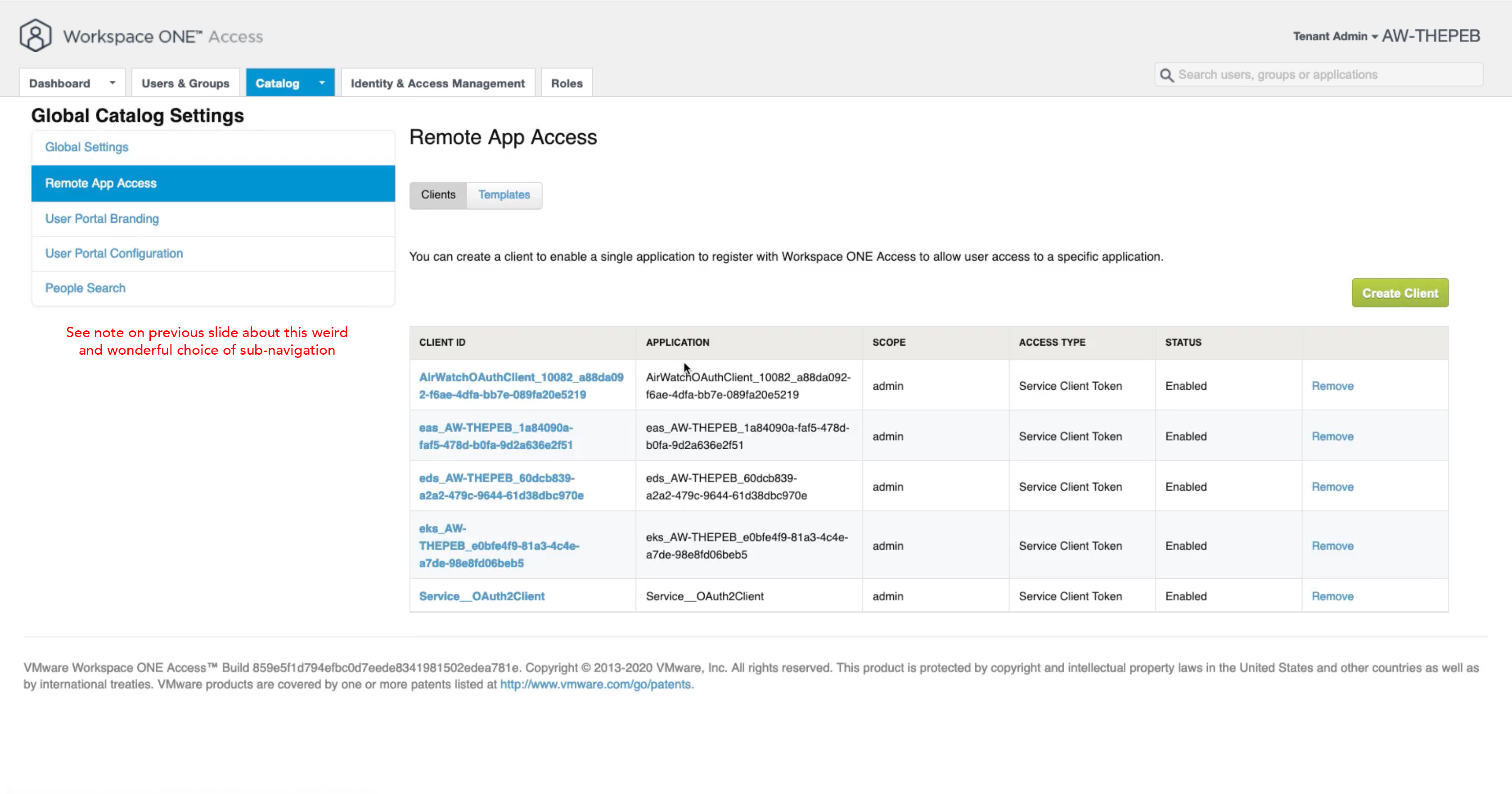Viewport: 1512px width, 794px height.
Task: Expand the Dashboard tab dropdown arrow
Action: 112,83
